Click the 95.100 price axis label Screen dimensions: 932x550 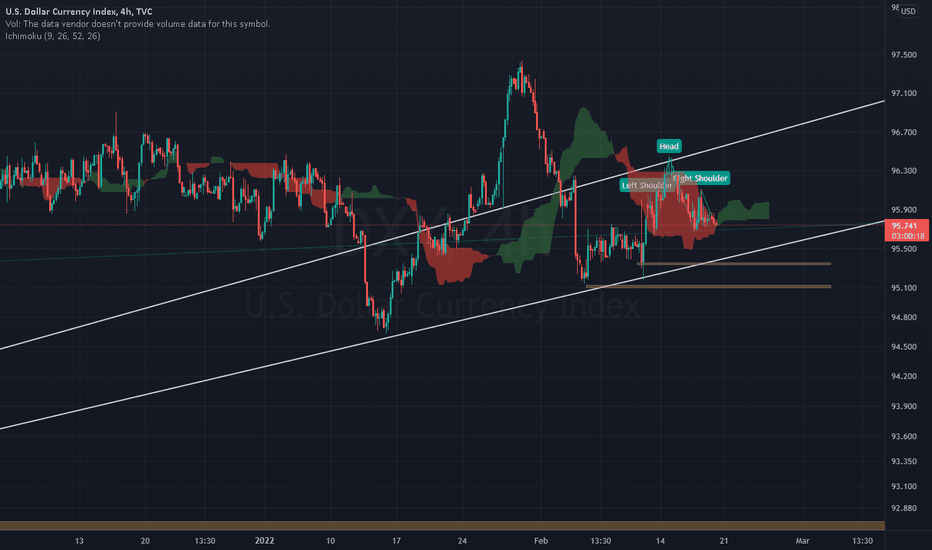[x=903, y=288]
